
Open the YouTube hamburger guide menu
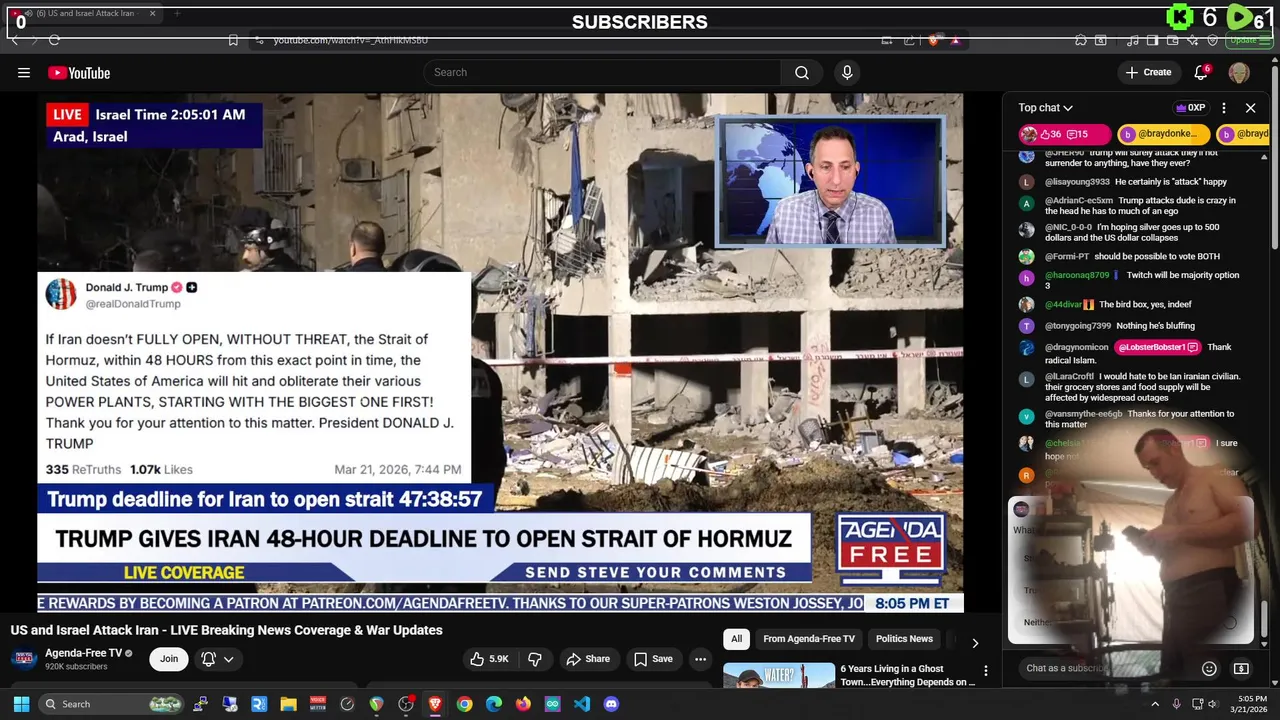(x=24, y=72)
